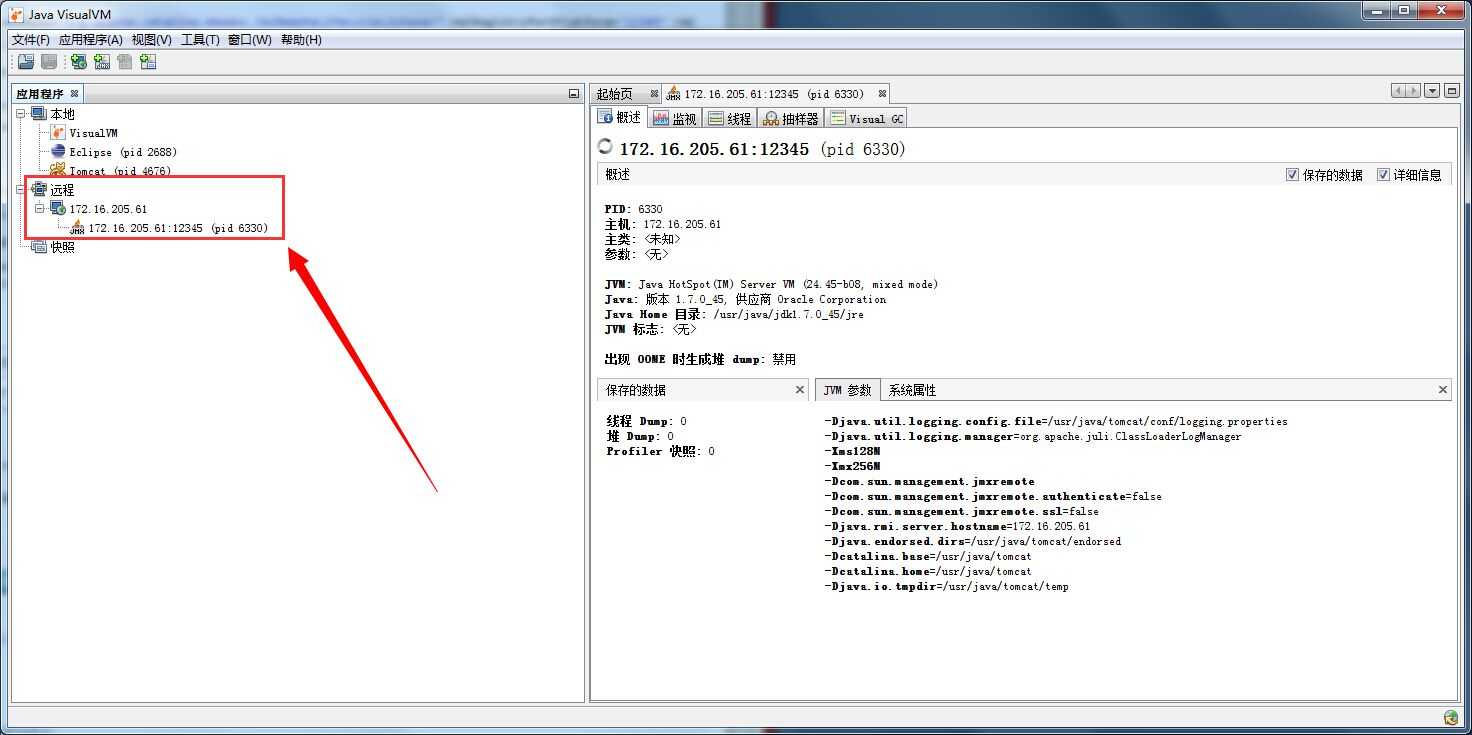Open the document list dropdown arrow
Image resolution: width=1472 pixels, height=735 pixels.
point(1432,91)
